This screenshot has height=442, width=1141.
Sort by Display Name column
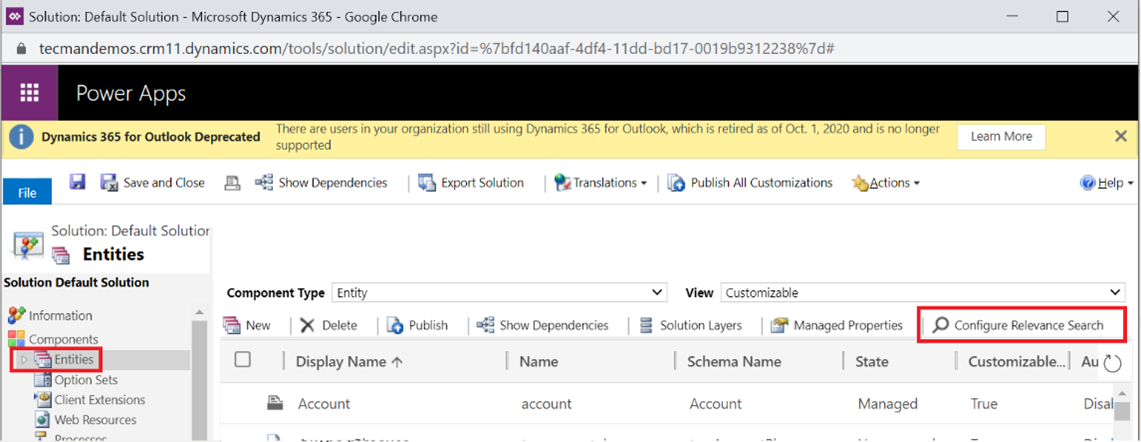point(350,362)
